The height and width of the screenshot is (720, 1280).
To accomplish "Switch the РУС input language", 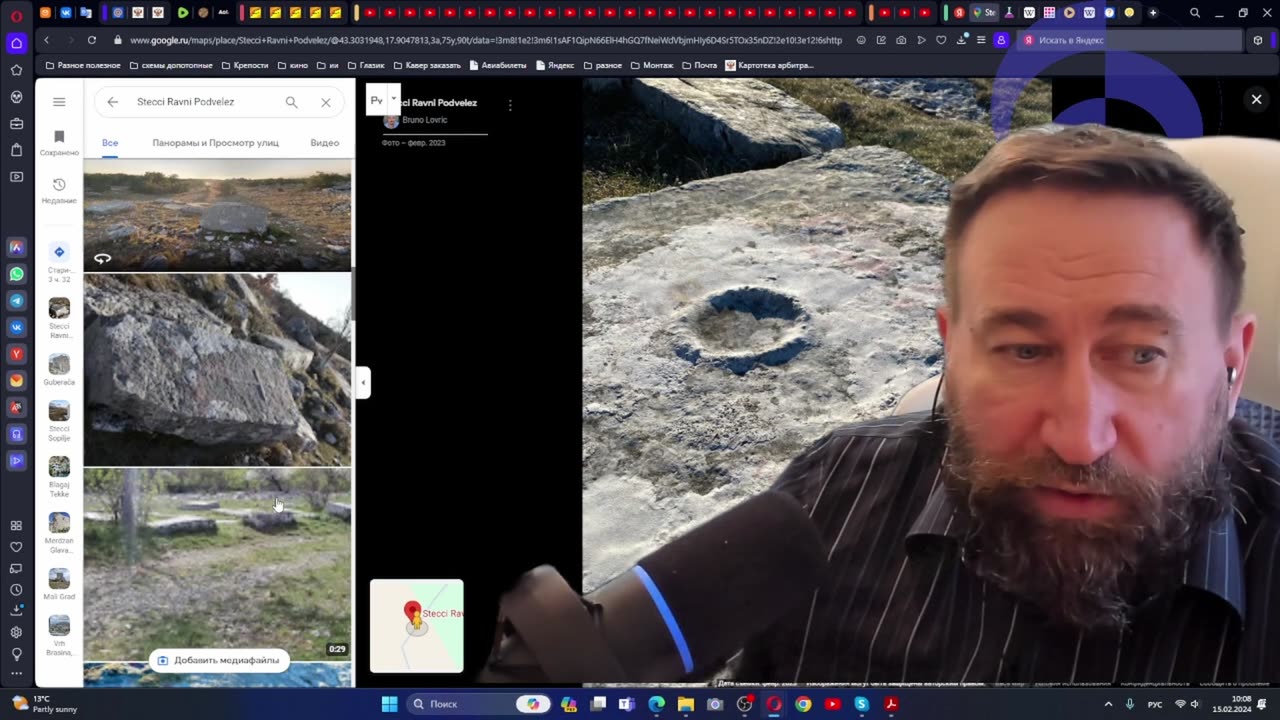I will point(1155,704).
